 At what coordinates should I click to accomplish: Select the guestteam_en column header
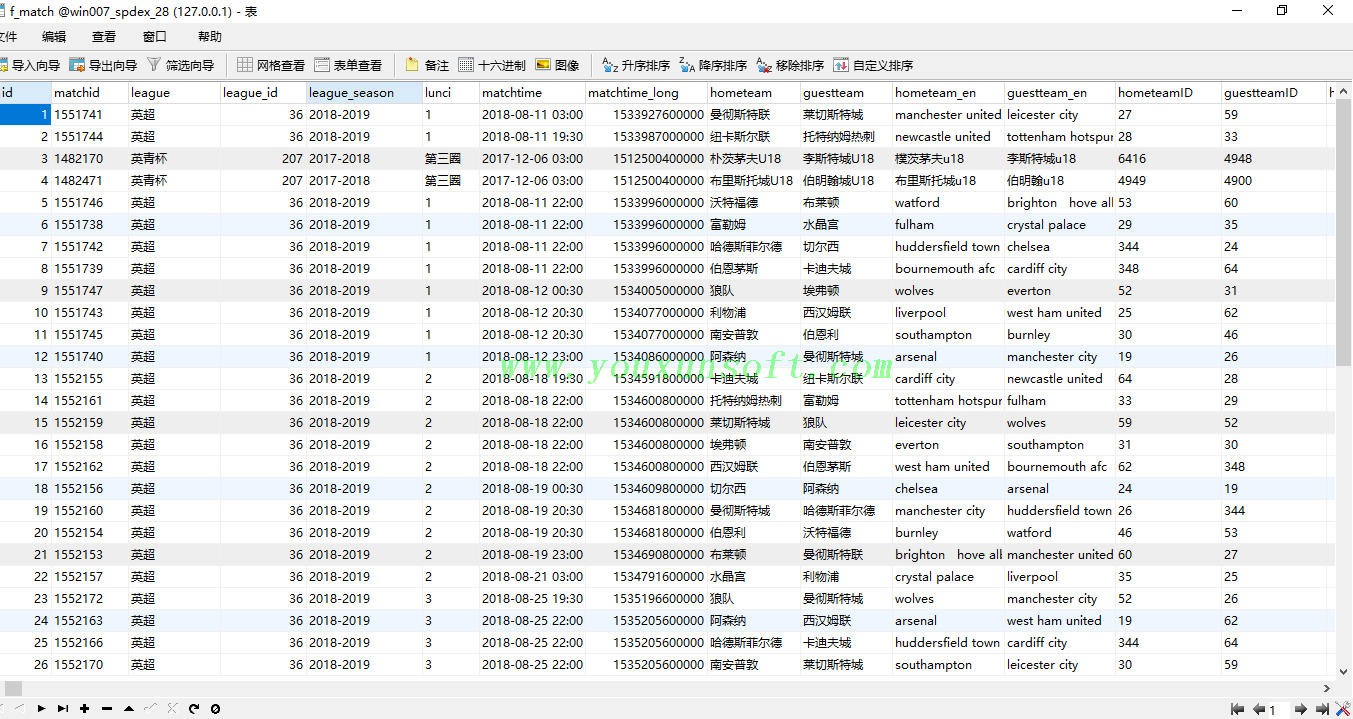coord(1060,92)
